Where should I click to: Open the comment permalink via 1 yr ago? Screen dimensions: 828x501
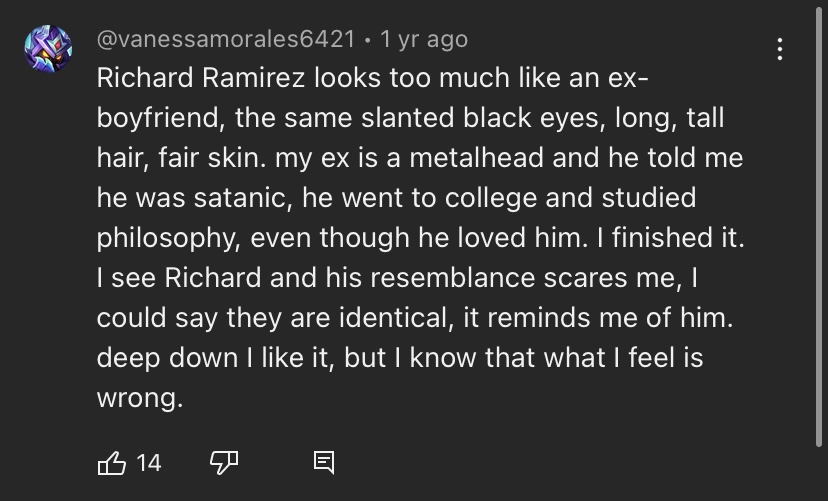424,39
